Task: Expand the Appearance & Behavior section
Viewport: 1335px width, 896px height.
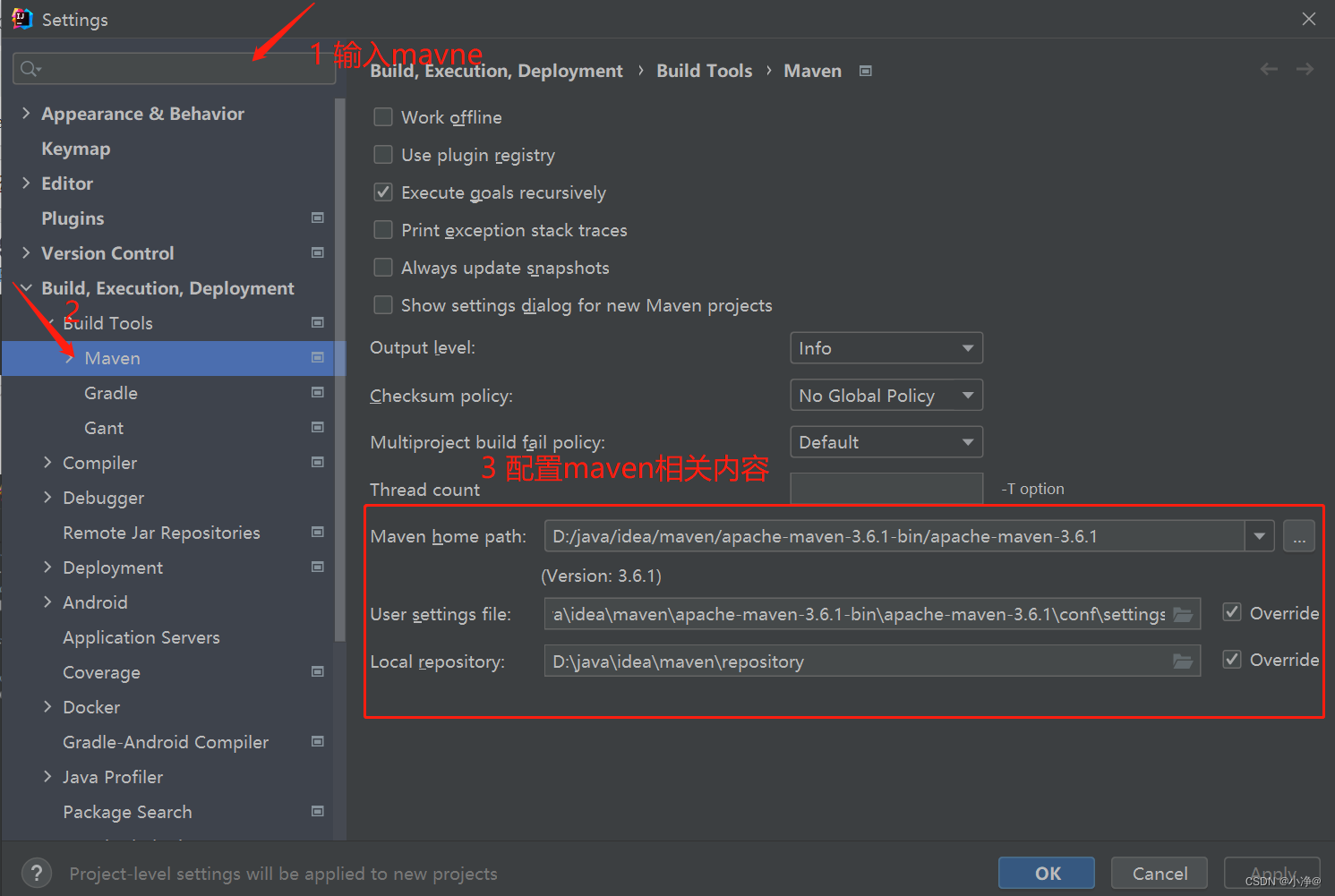Action: 26,113
